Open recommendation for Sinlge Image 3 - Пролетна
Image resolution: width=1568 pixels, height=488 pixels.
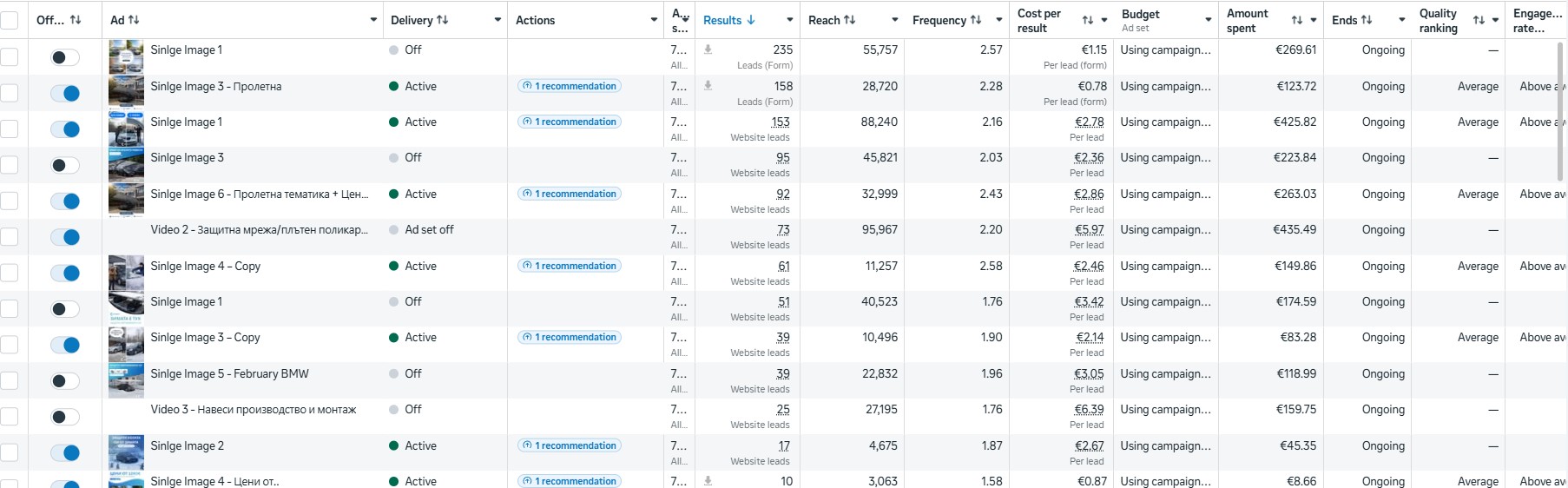[570, 86]
